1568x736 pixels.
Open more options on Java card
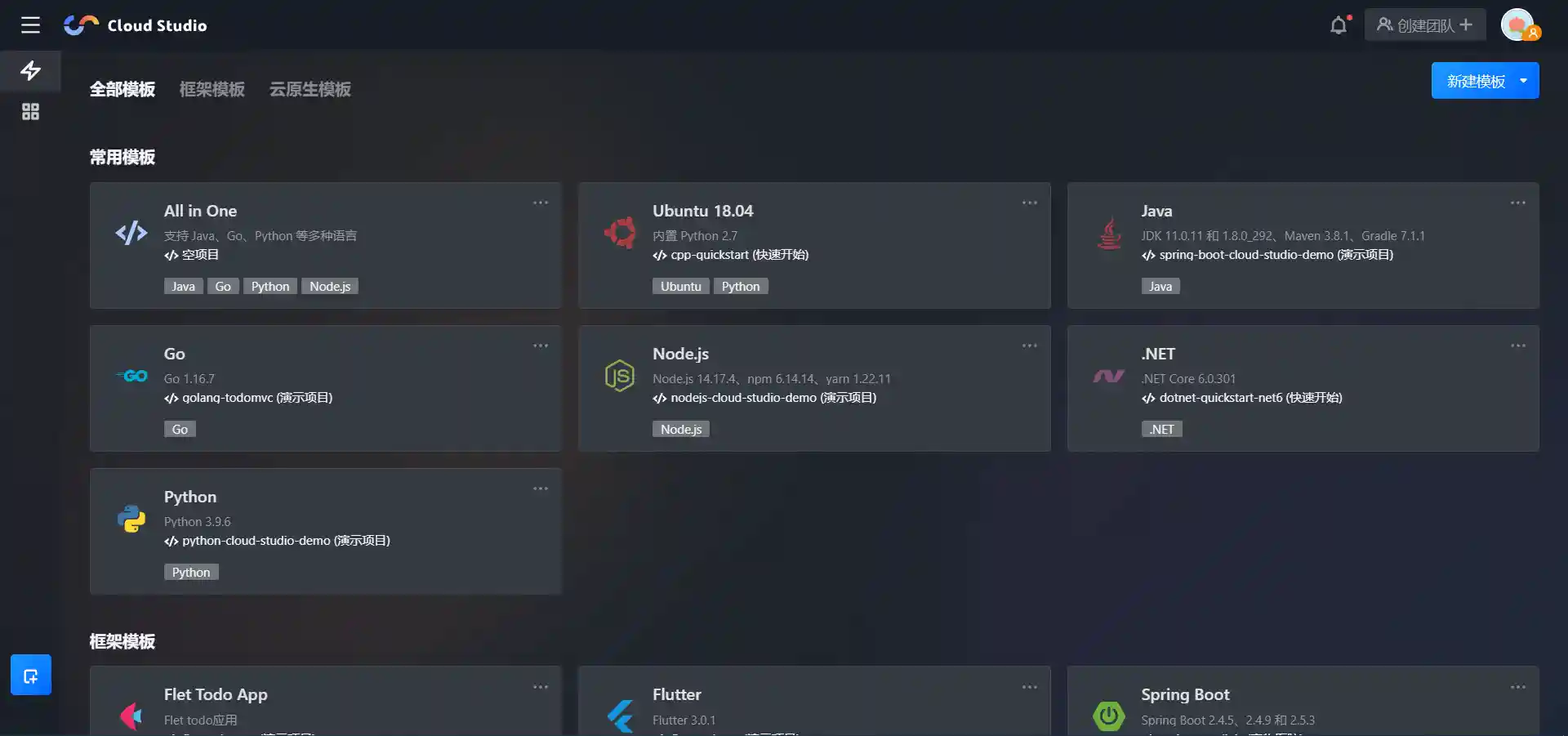[x=1517, y=203]
